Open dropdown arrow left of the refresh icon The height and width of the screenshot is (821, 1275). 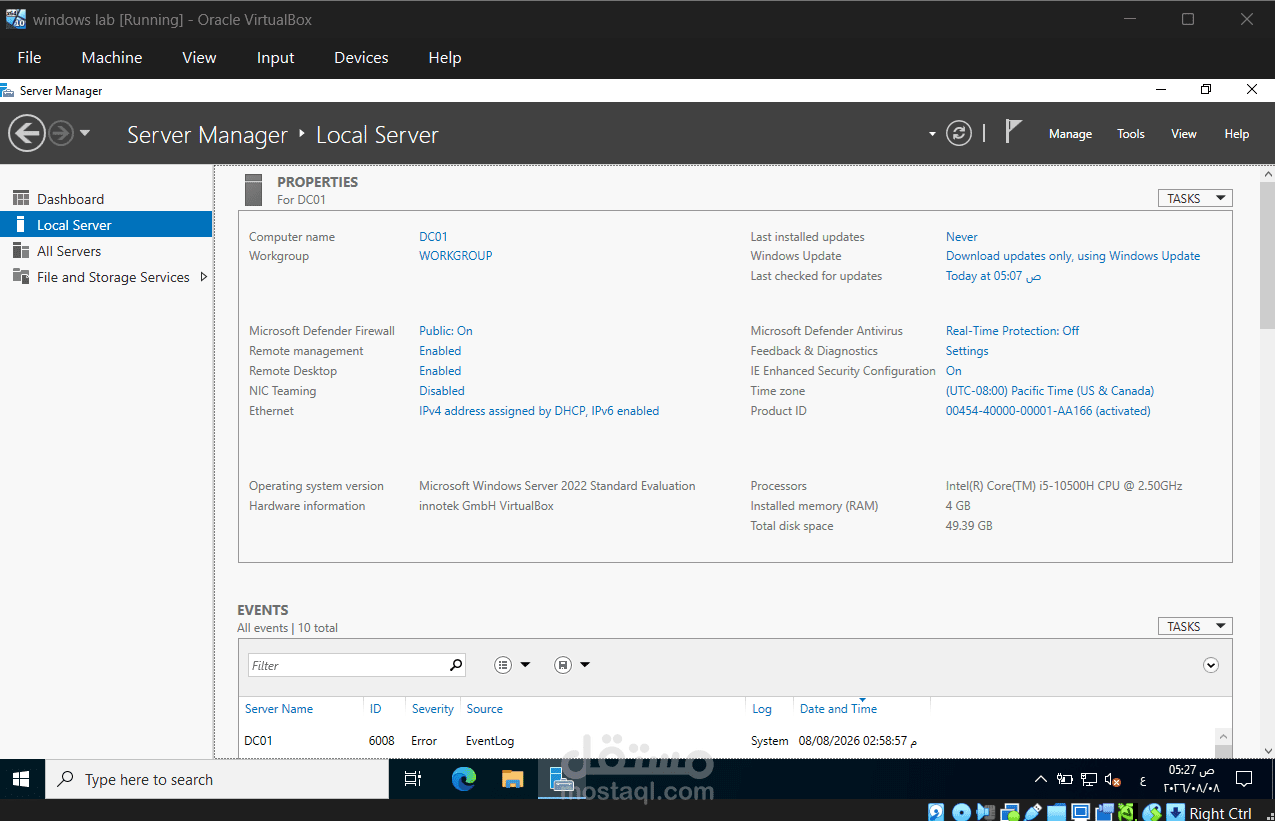point(932,134)
